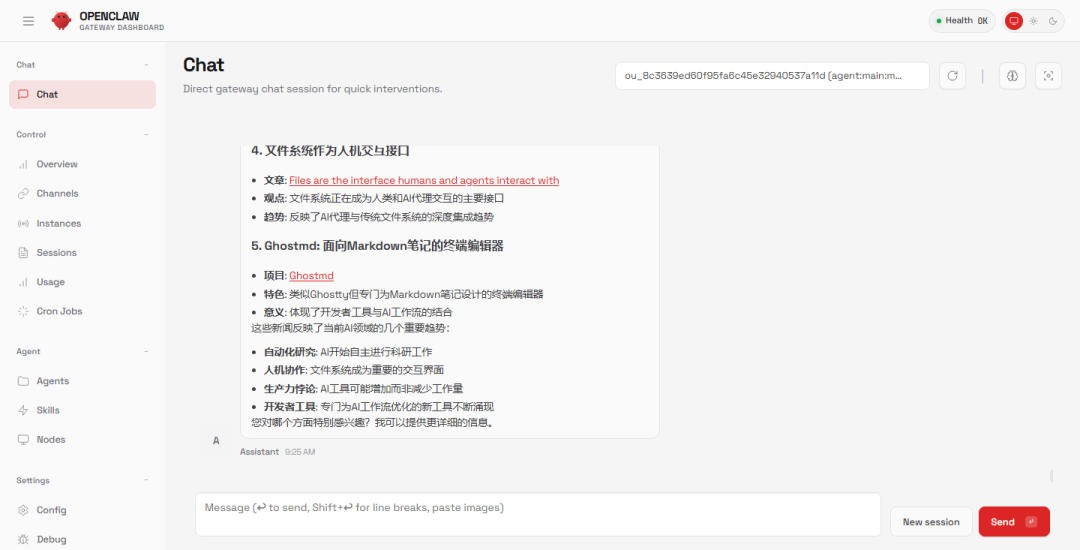Select the 'Assistant' sender label

[260, 452]
